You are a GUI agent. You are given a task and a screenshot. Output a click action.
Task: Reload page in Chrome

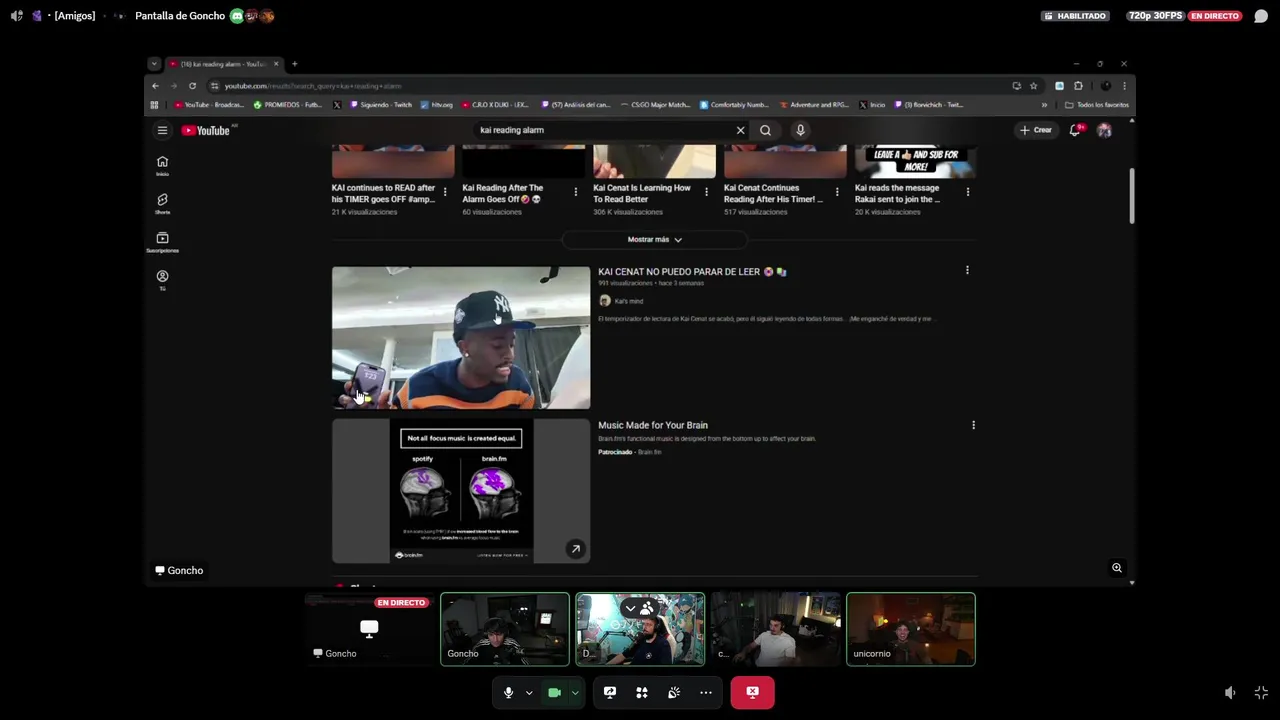click(x=192, y=86)
